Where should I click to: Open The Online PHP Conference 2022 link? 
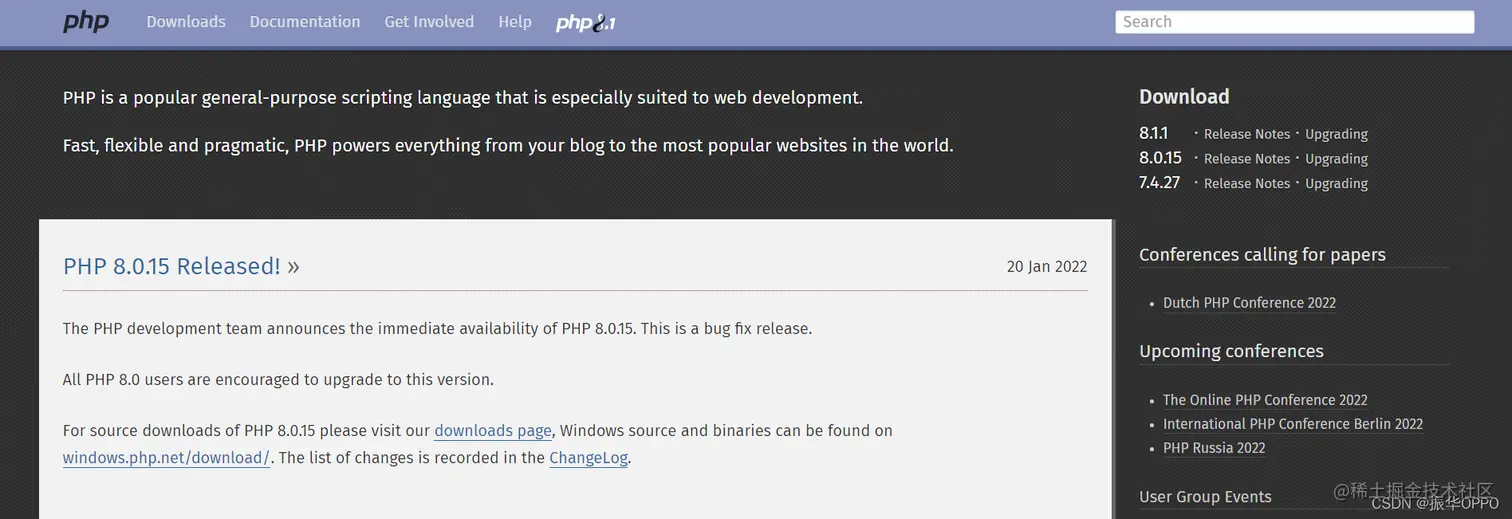tap(1265, 400)
